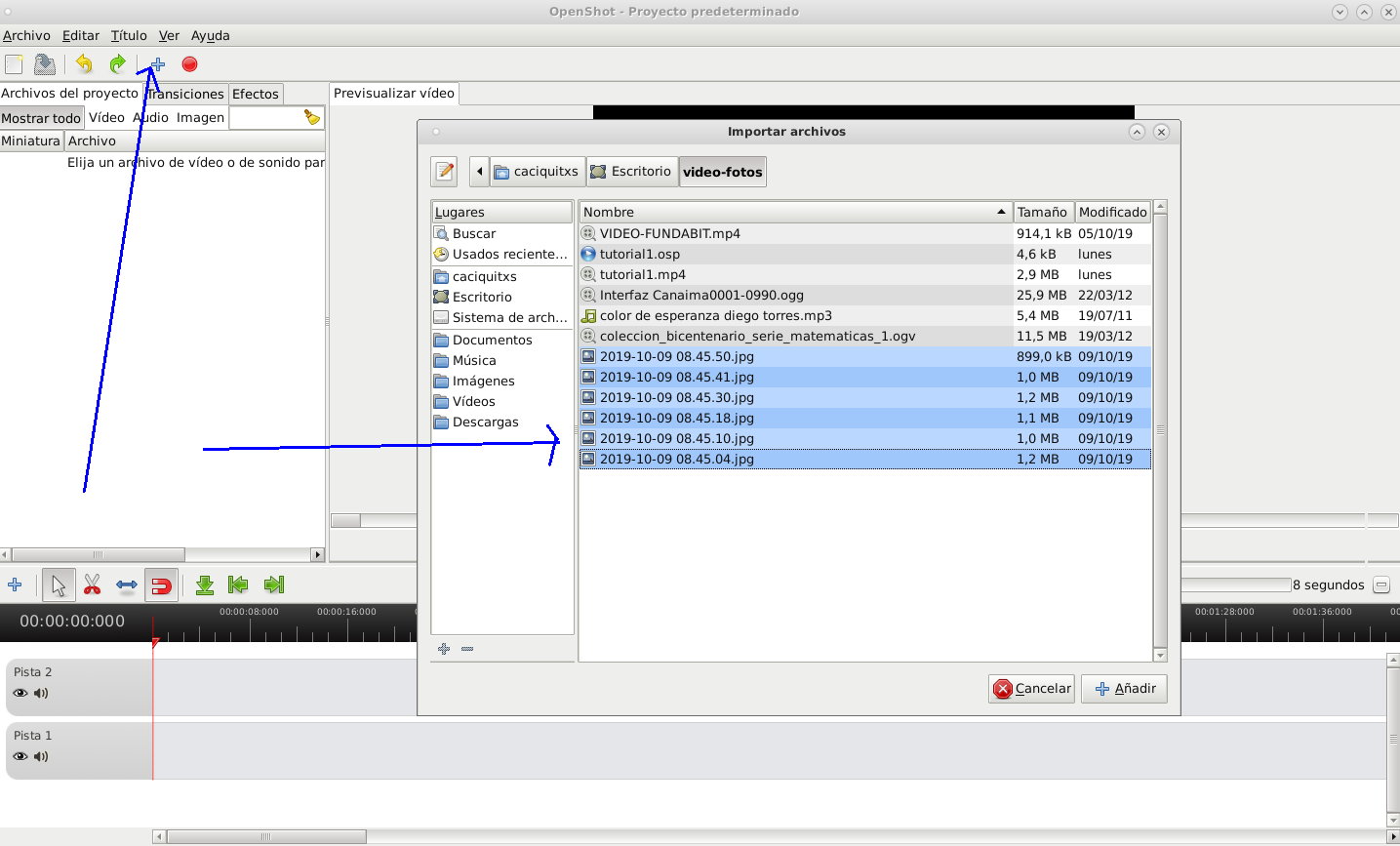Click the video-fotos path button
1400x846 pixels.
point(723,172)
